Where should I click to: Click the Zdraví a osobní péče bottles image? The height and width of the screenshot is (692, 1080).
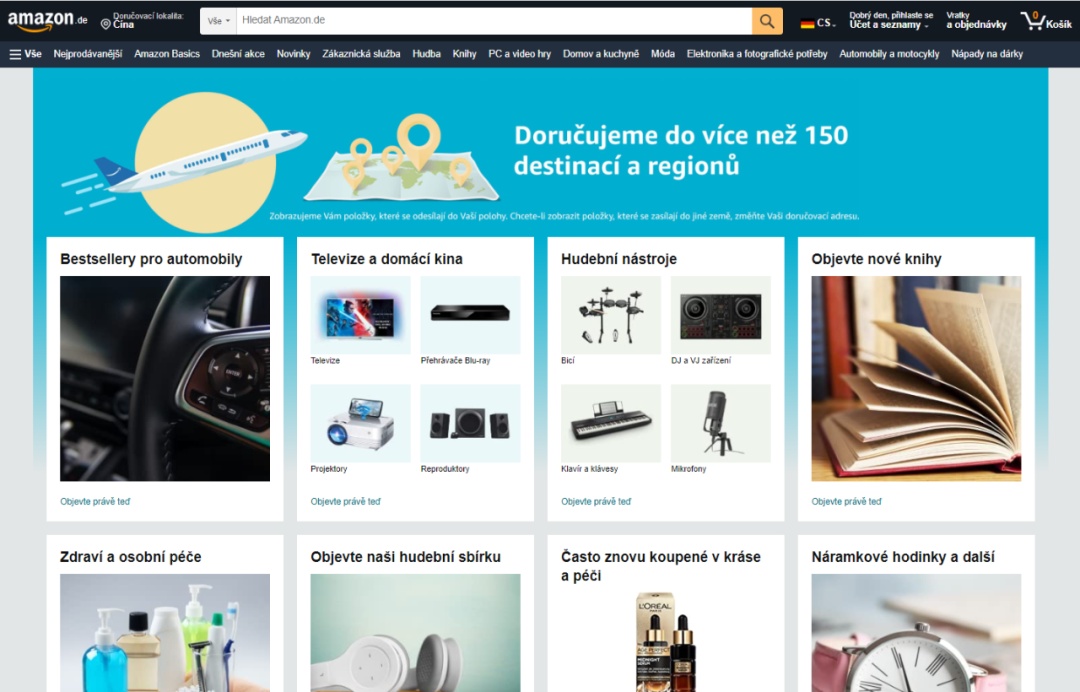165,633
